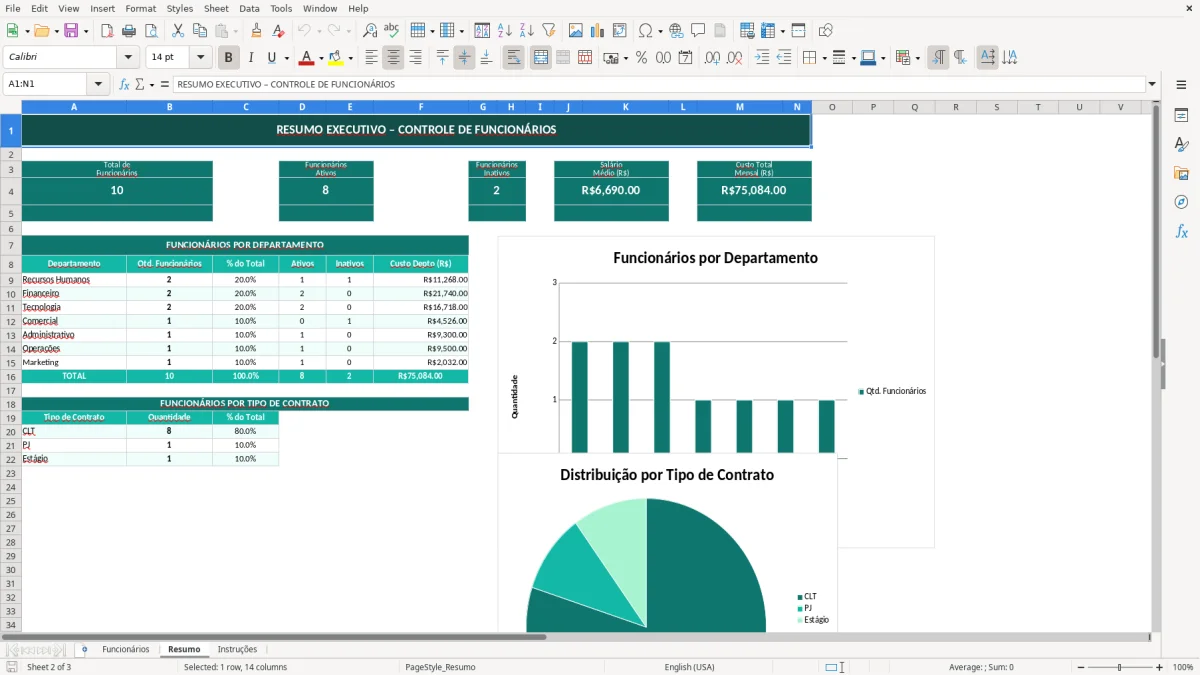Apply the red Font Color swatch

coord(306,58)
